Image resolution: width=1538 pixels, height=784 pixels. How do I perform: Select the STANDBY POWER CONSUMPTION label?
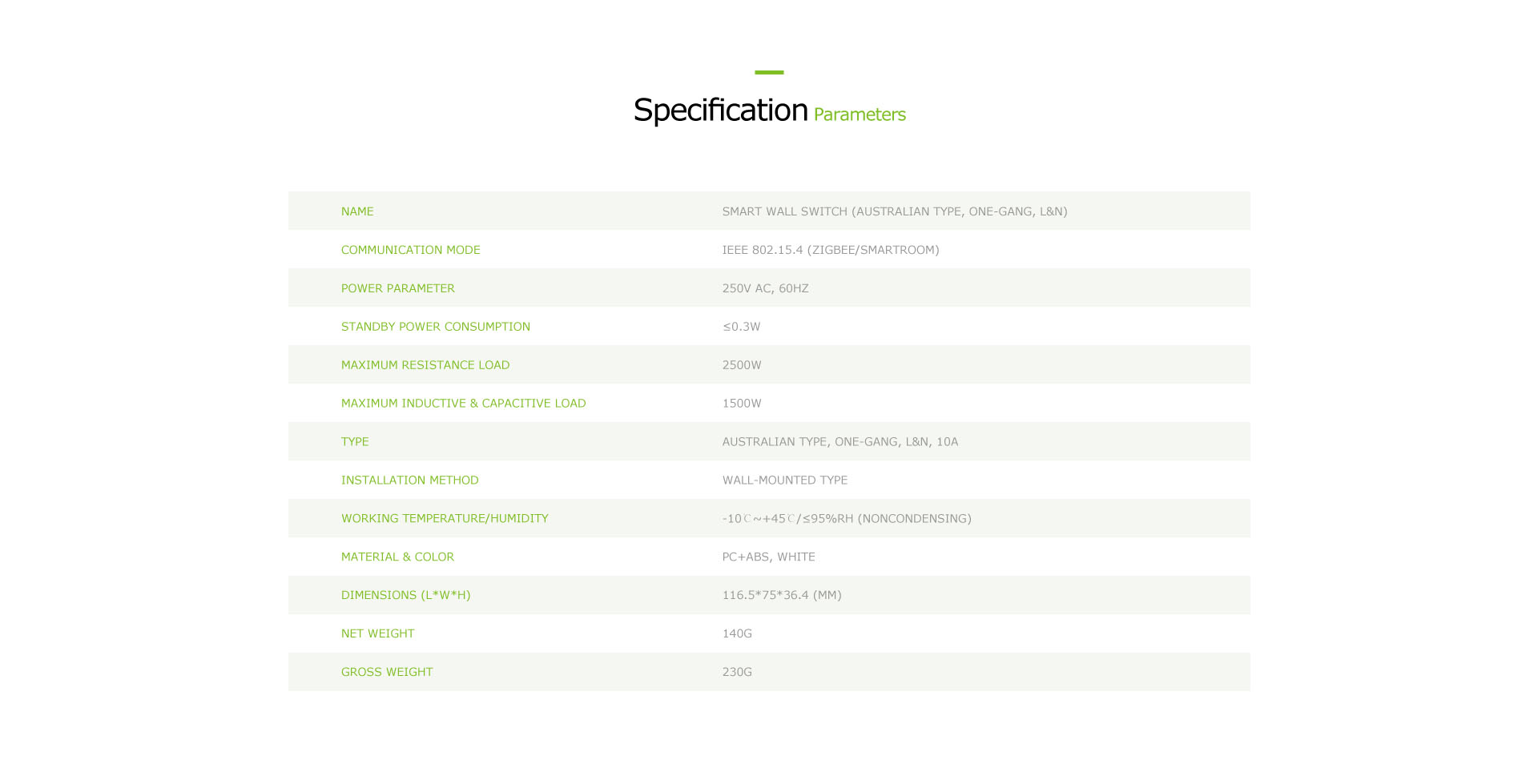pyautogui.click(x=436, y=327)
